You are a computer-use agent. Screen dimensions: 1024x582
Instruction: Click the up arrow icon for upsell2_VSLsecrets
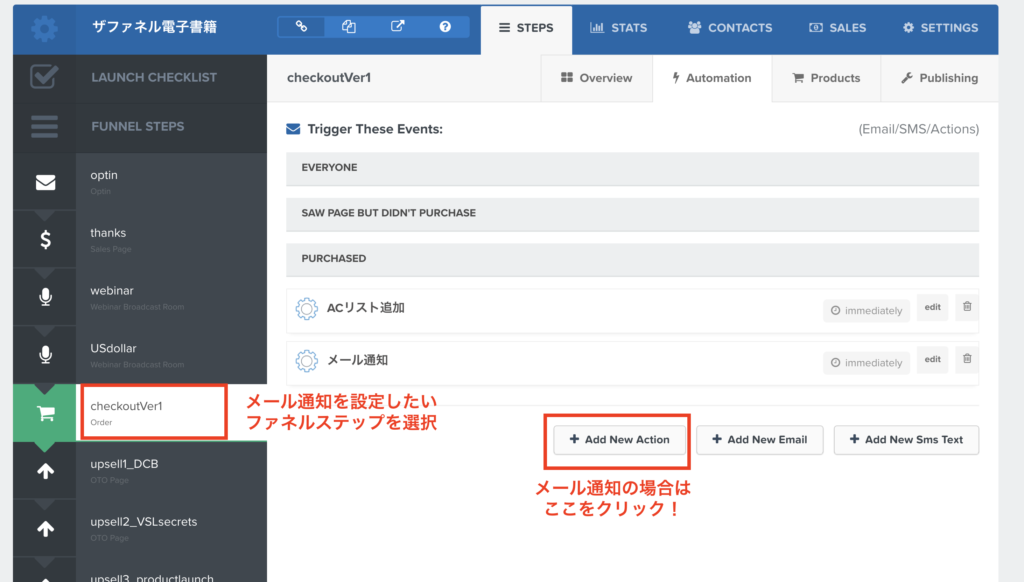(45, 528)
